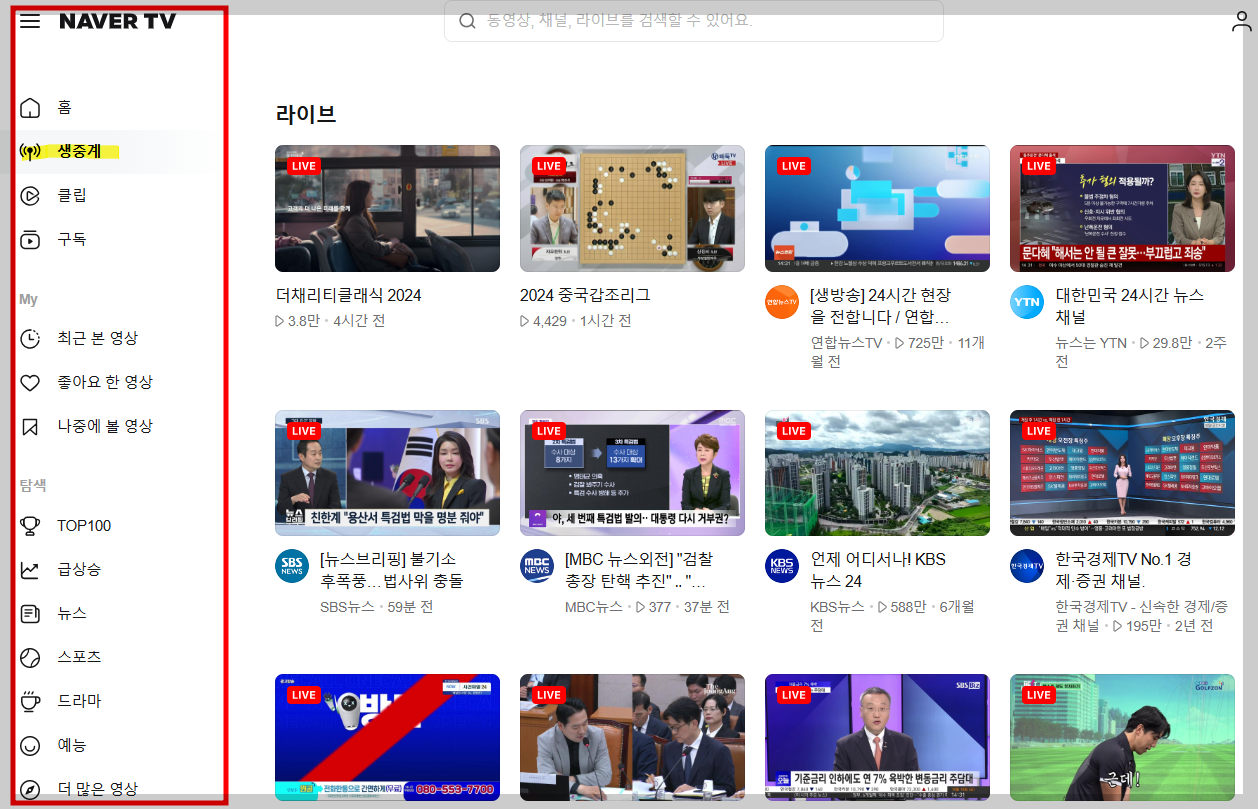Click the 뉴스는 YTN channel name
The height and width of the screenshot is (809, 1258).
click(1091, 342)
